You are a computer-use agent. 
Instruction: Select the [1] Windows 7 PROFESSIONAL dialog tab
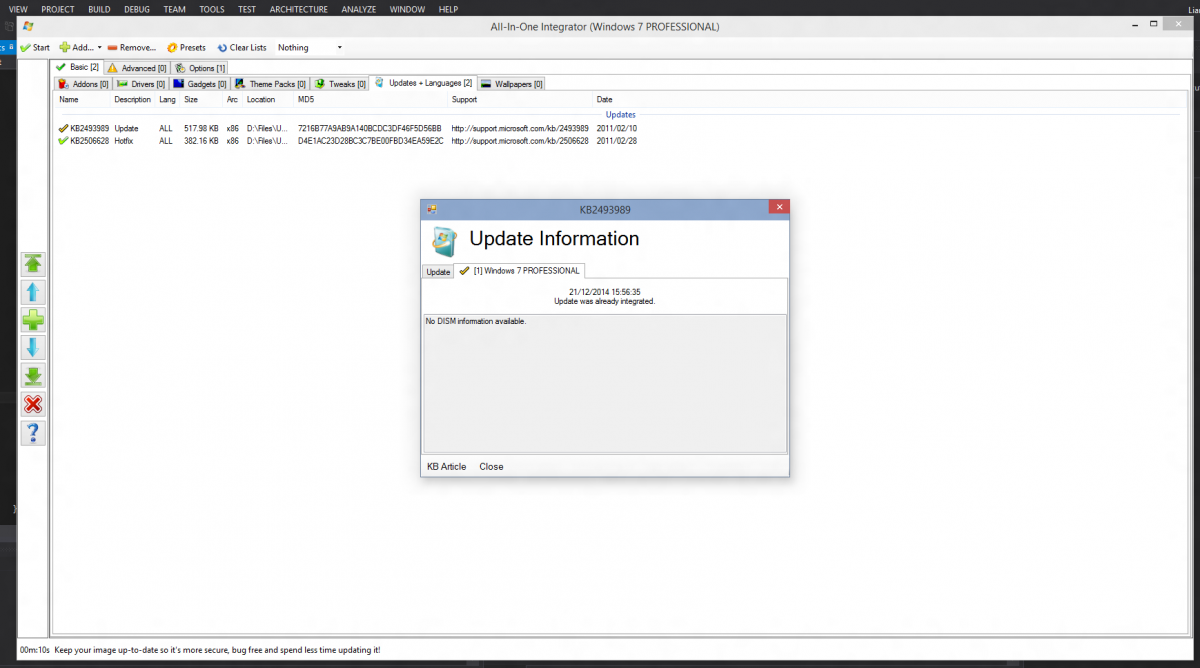(520, 270)
